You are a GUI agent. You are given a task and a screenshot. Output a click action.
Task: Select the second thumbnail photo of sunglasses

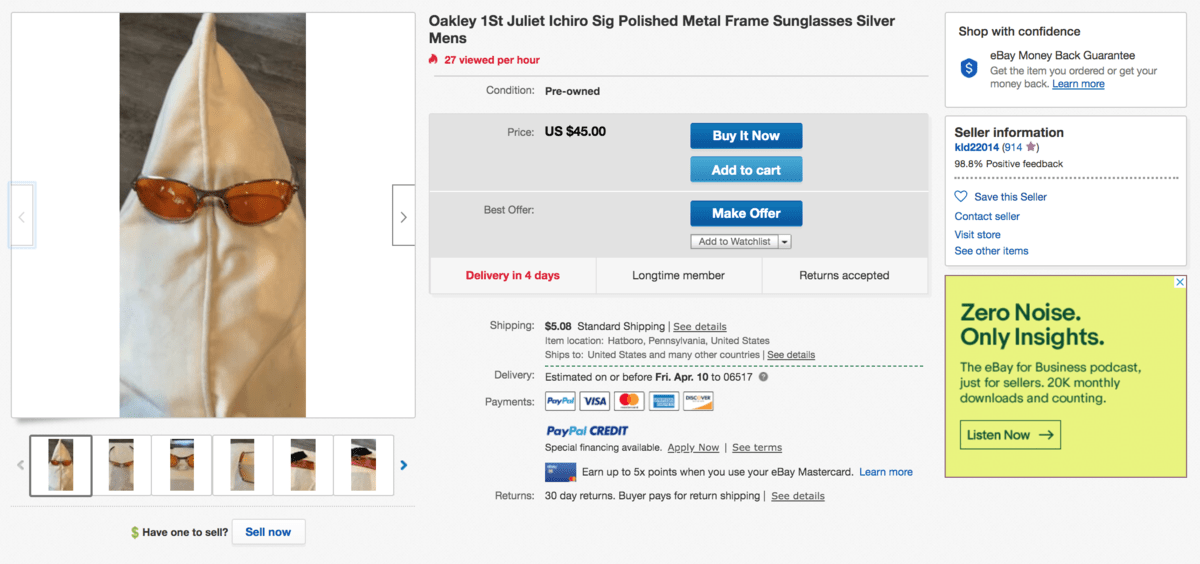[121, 465]
